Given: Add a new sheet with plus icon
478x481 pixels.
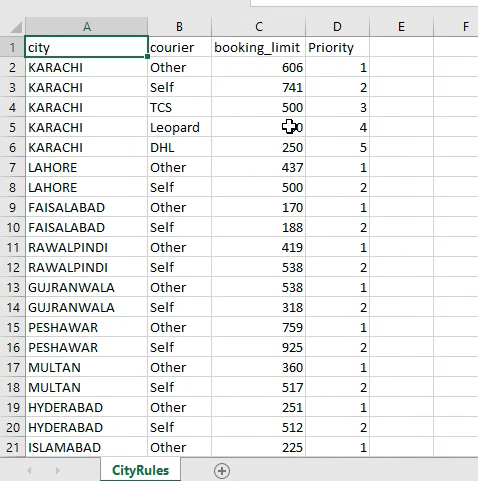Looking at the screenshot, I should coord(222,471).
